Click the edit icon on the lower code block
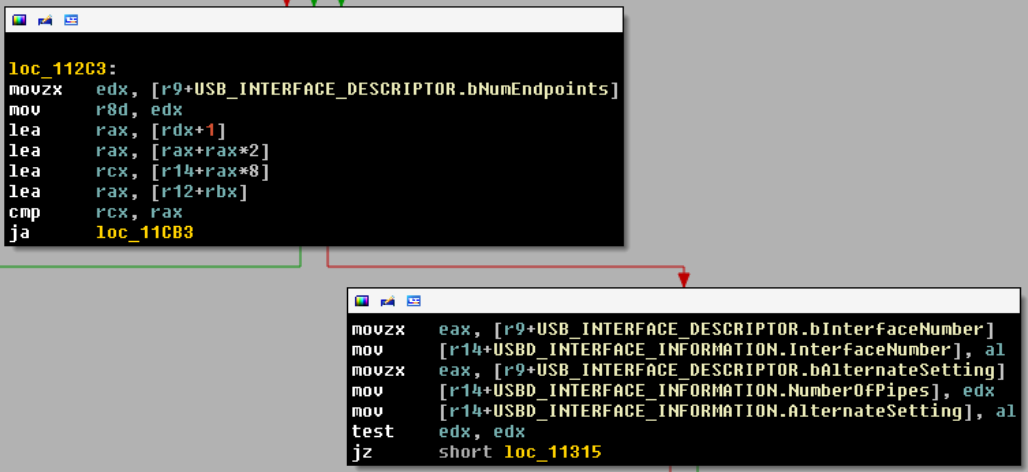This screenshot has height=472, width=1028. click(x=387, y=301)
